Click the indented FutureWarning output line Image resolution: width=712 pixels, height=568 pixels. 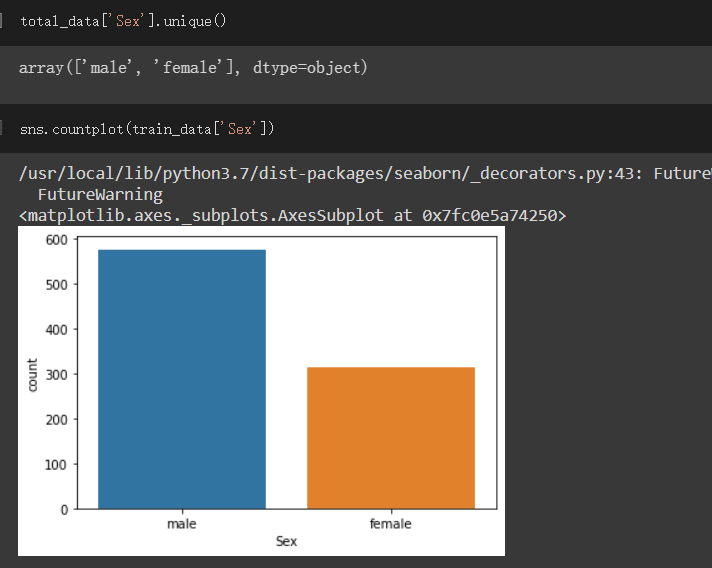(x=100, y=195)
